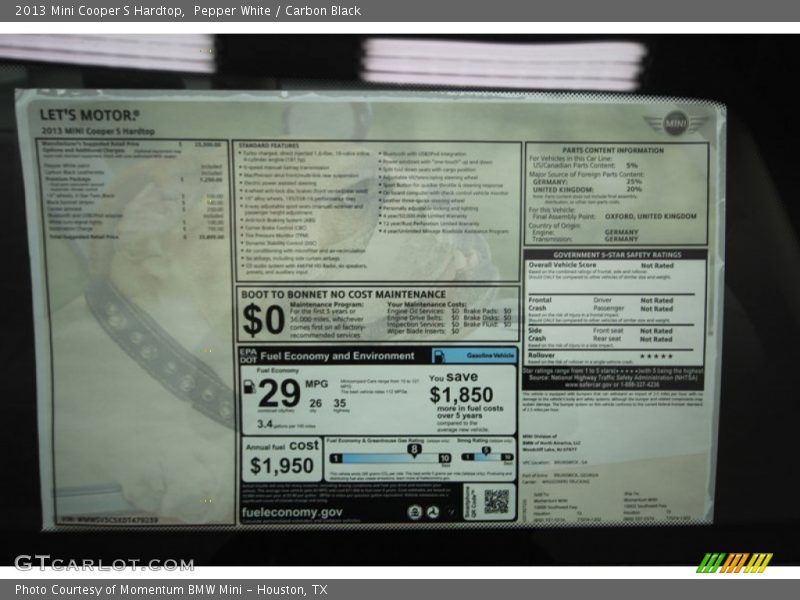Click the greenhouse gas rating marker 8
800x600 pixels.
click(x=414, y=449)
